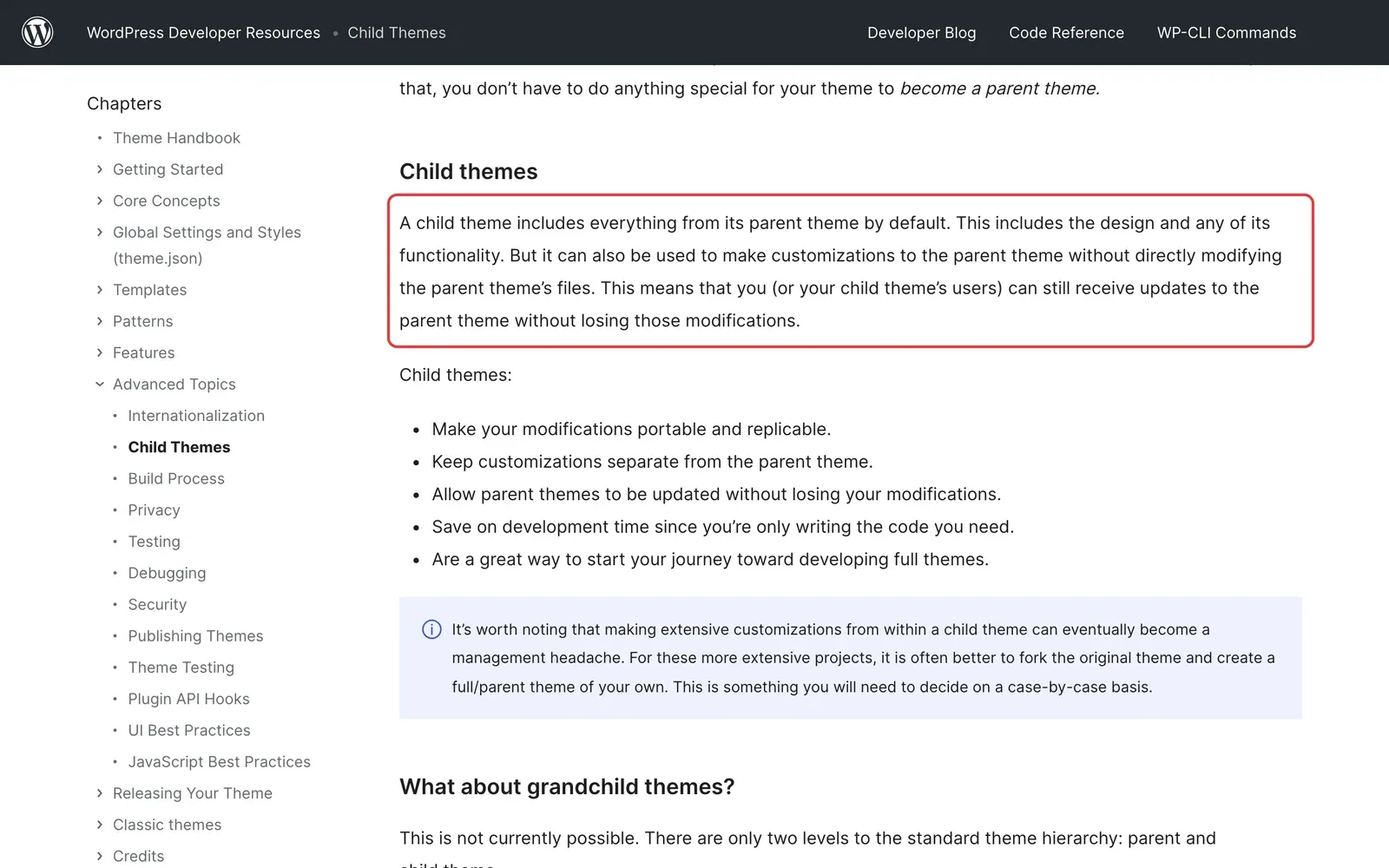Click the "What about grandchild themes?" heading
This screenshot has width=1389, height=868.
(567, 786)
